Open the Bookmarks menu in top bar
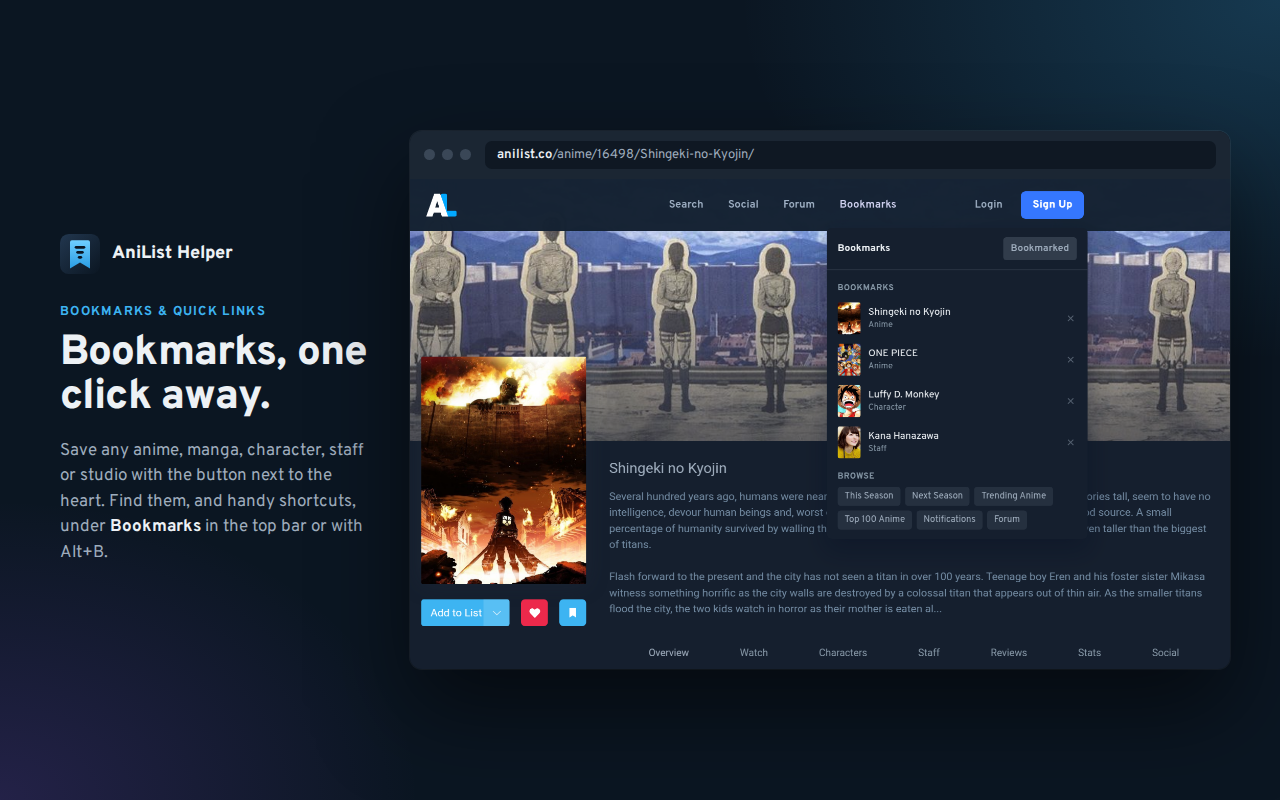 (868, 204)
